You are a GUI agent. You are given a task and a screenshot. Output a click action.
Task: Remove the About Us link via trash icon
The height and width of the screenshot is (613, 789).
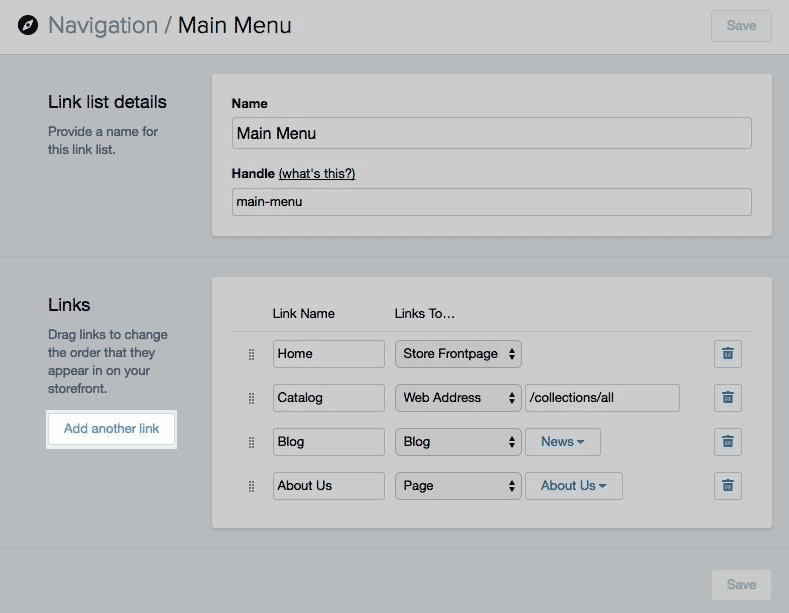tap(727, 485)
